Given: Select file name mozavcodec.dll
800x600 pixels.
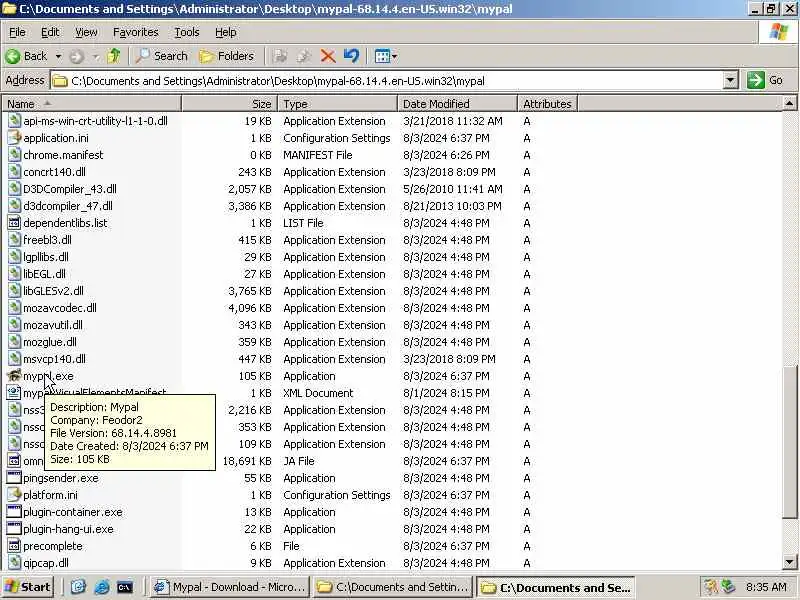Looking at the screenshot, I should 60,308.
